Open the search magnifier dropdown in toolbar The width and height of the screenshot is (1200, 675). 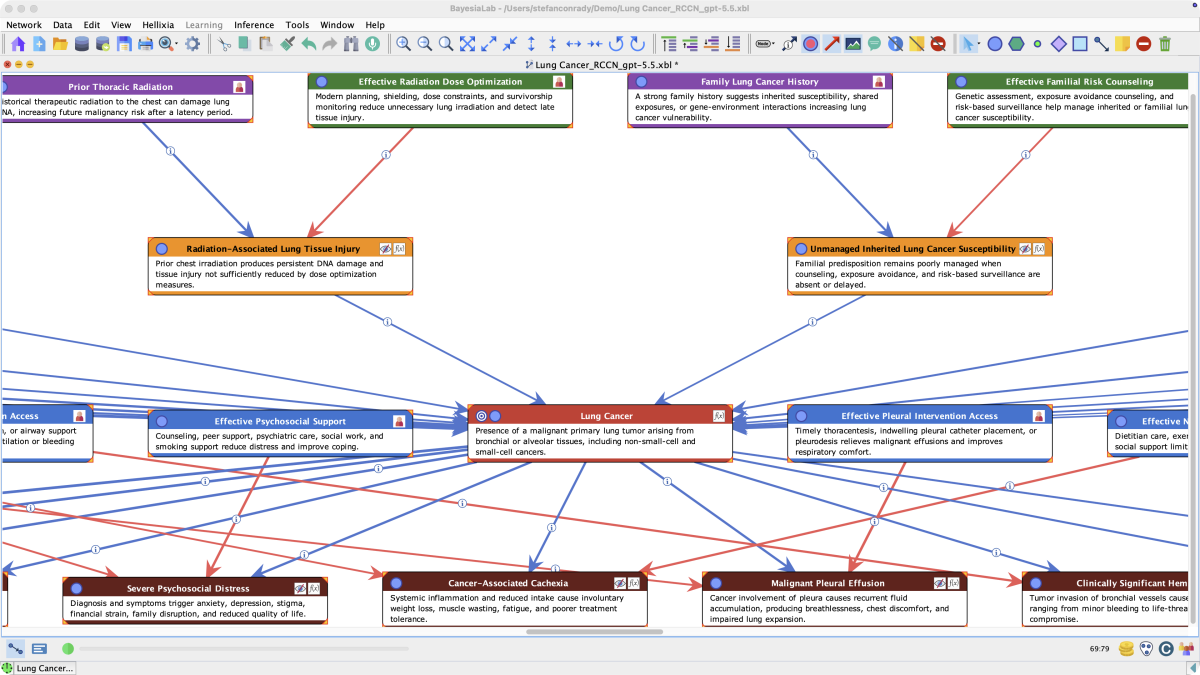point(167,44)
